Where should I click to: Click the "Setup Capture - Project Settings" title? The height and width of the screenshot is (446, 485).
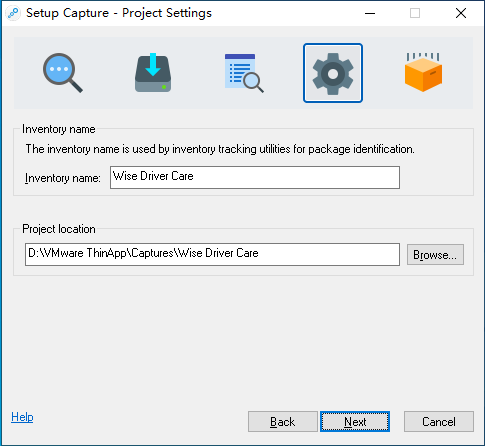pyautogui.click(x=119, y=13)
